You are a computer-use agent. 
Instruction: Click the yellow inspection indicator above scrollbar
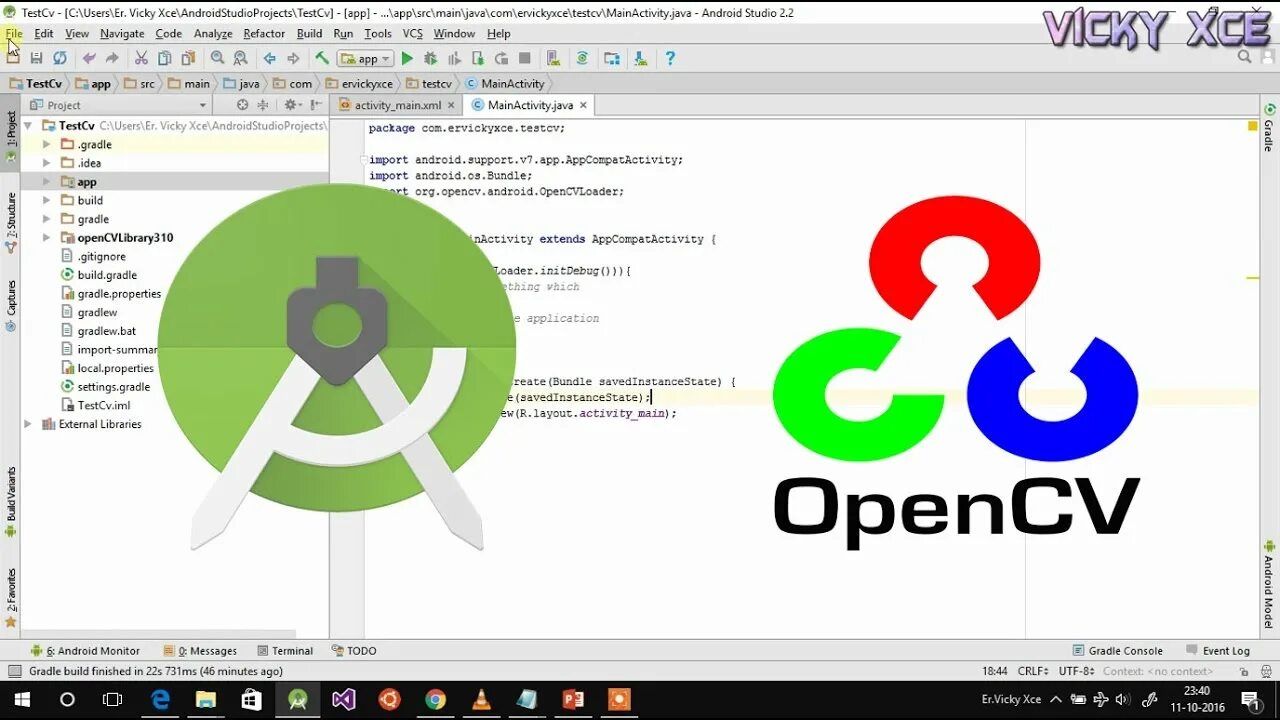1252,126
